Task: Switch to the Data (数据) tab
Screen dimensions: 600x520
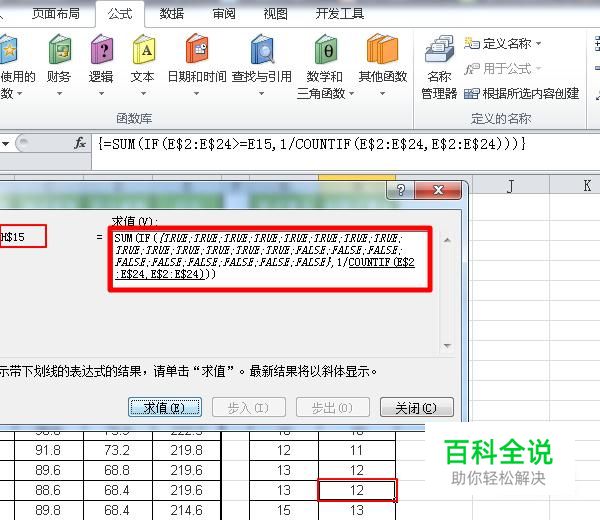Action: point(171,14)
